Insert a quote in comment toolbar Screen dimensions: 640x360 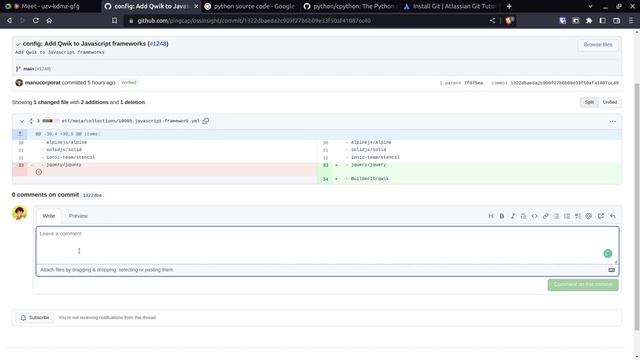(523, 216)
